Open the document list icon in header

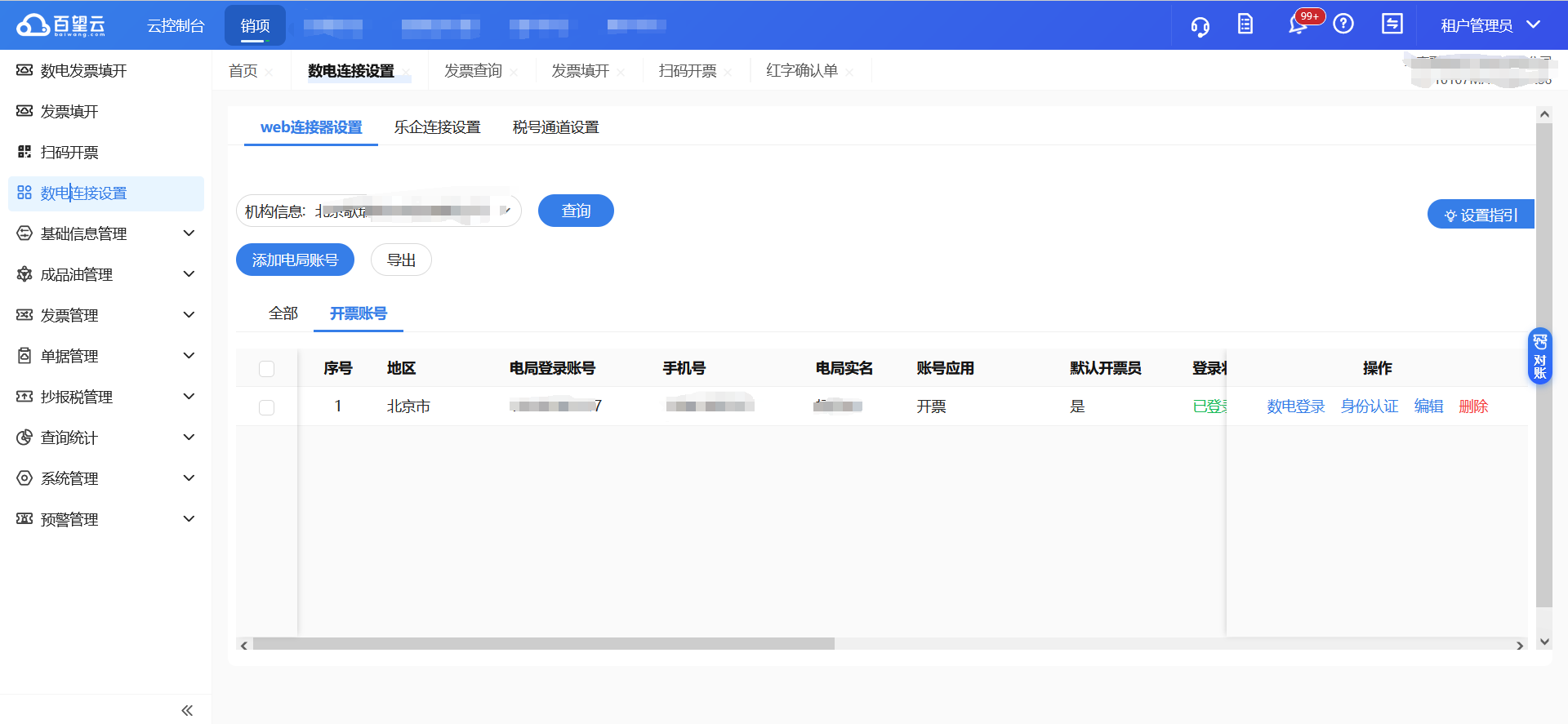[1245, 24]
